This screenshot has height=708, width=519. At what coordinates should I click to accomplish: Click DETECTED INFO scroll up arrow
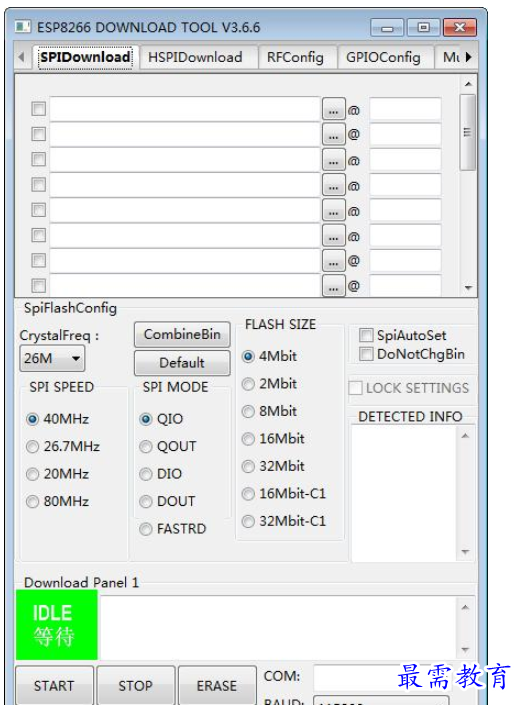point(465,436)
